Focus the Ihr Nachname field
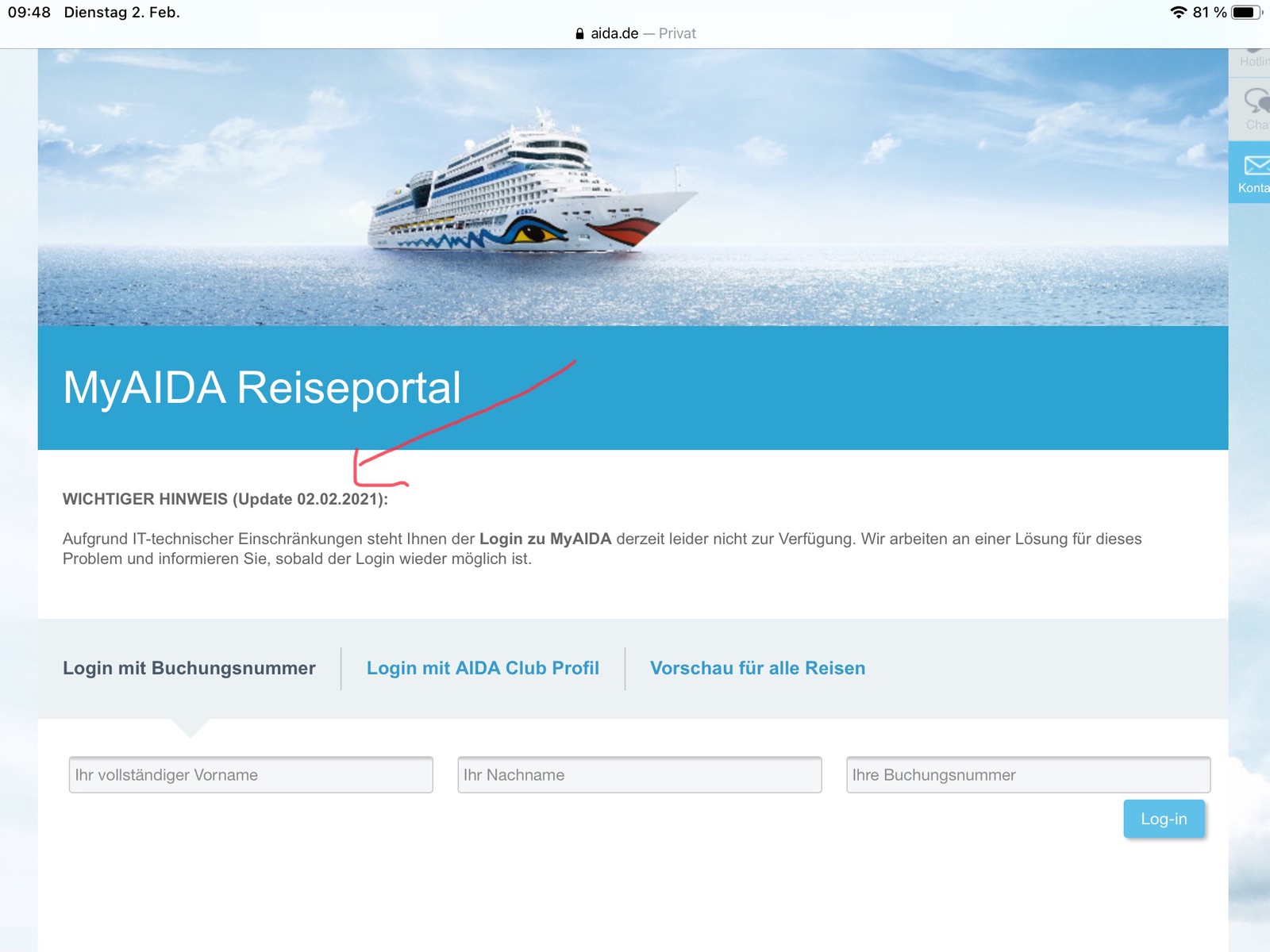The width and height of the screenshot is (1270, 952). click(x=639, y=774)
